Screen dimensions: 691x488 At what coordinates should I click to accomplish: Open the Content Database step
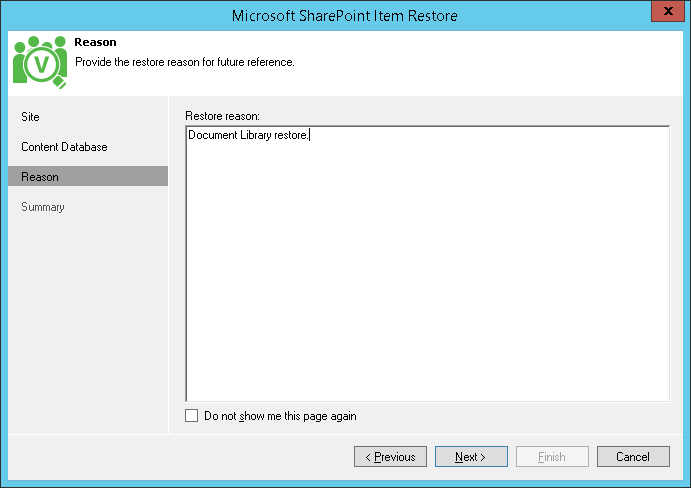click(x=64, y=147)
